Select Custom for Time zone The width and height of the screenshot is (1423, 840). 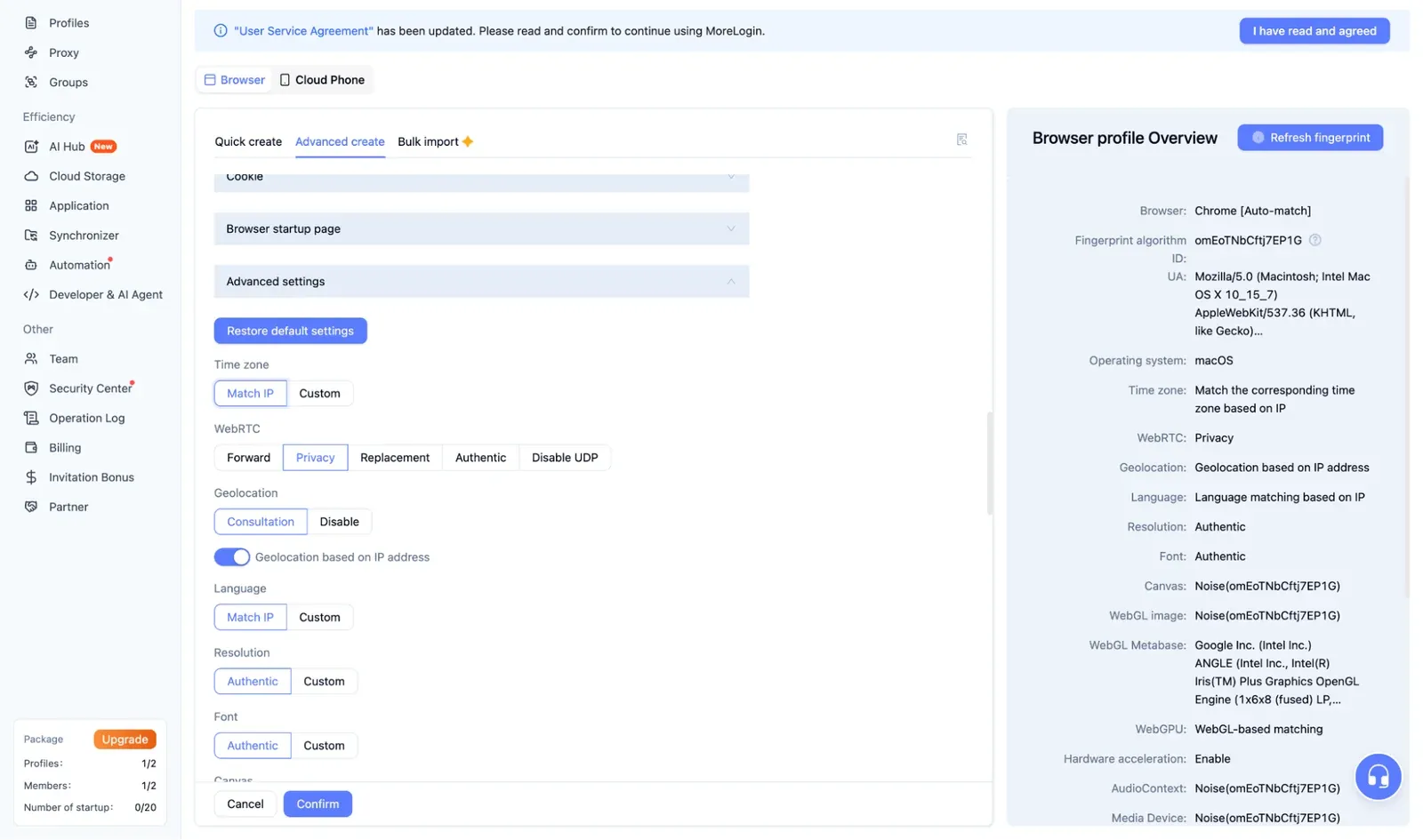[319, 394]
